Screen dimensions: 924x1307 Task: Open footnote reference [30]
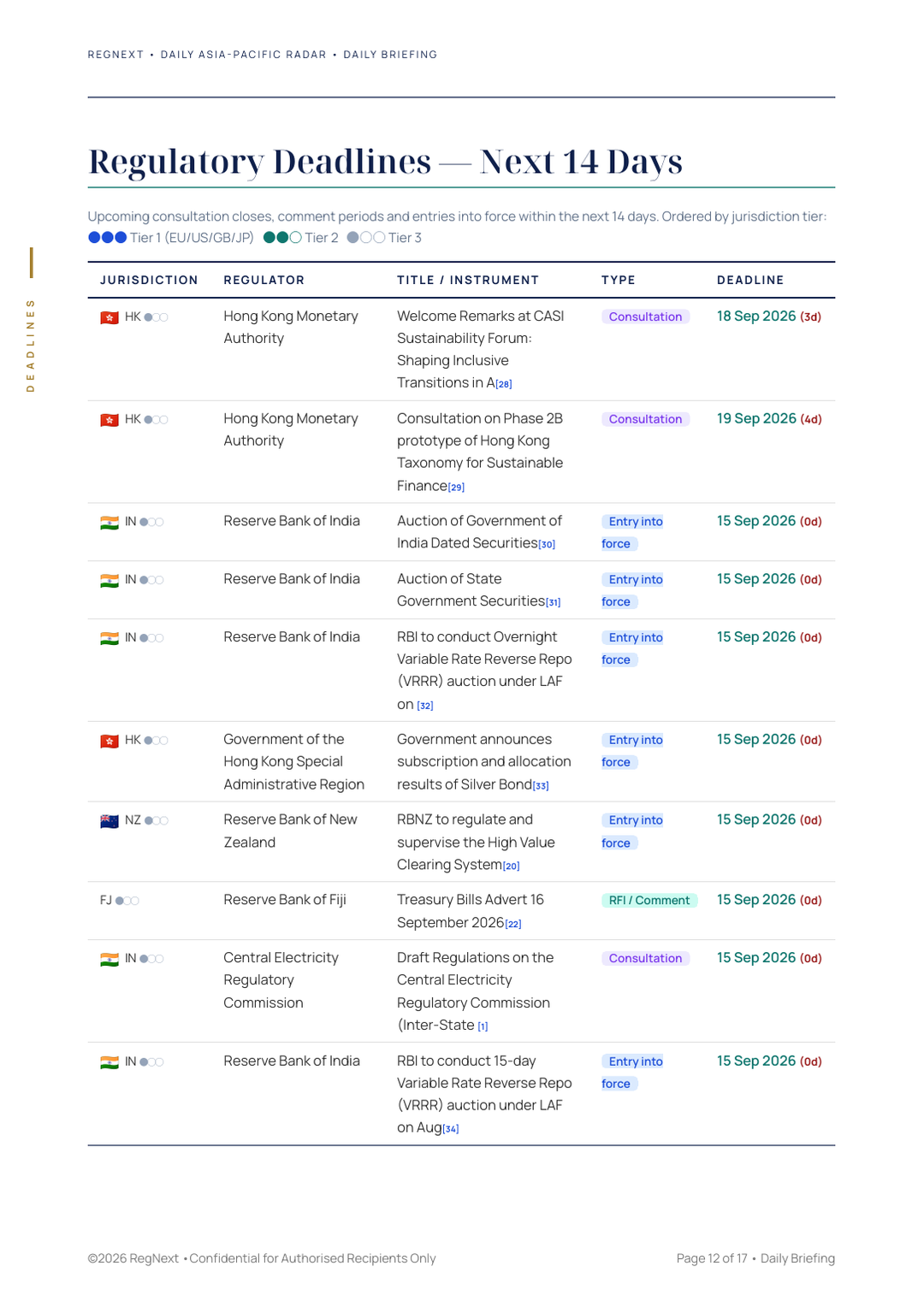tap(547, 545)
